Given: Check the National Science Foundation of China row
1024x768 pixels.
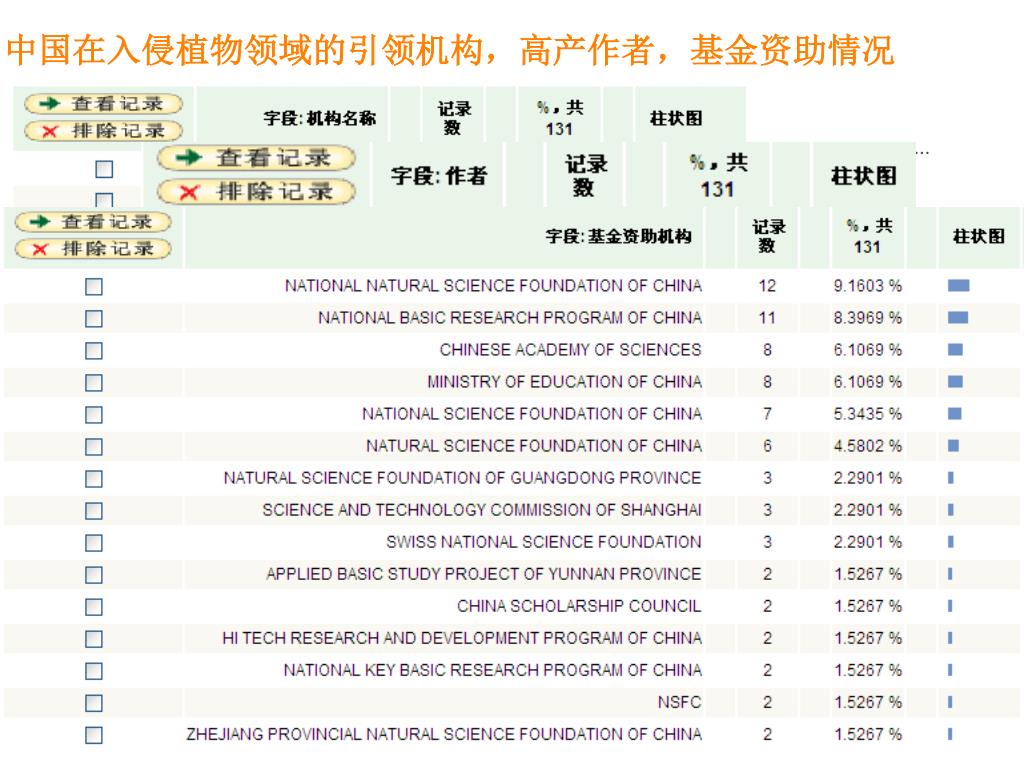Looking at the screenshot, I should click(94, 414).
